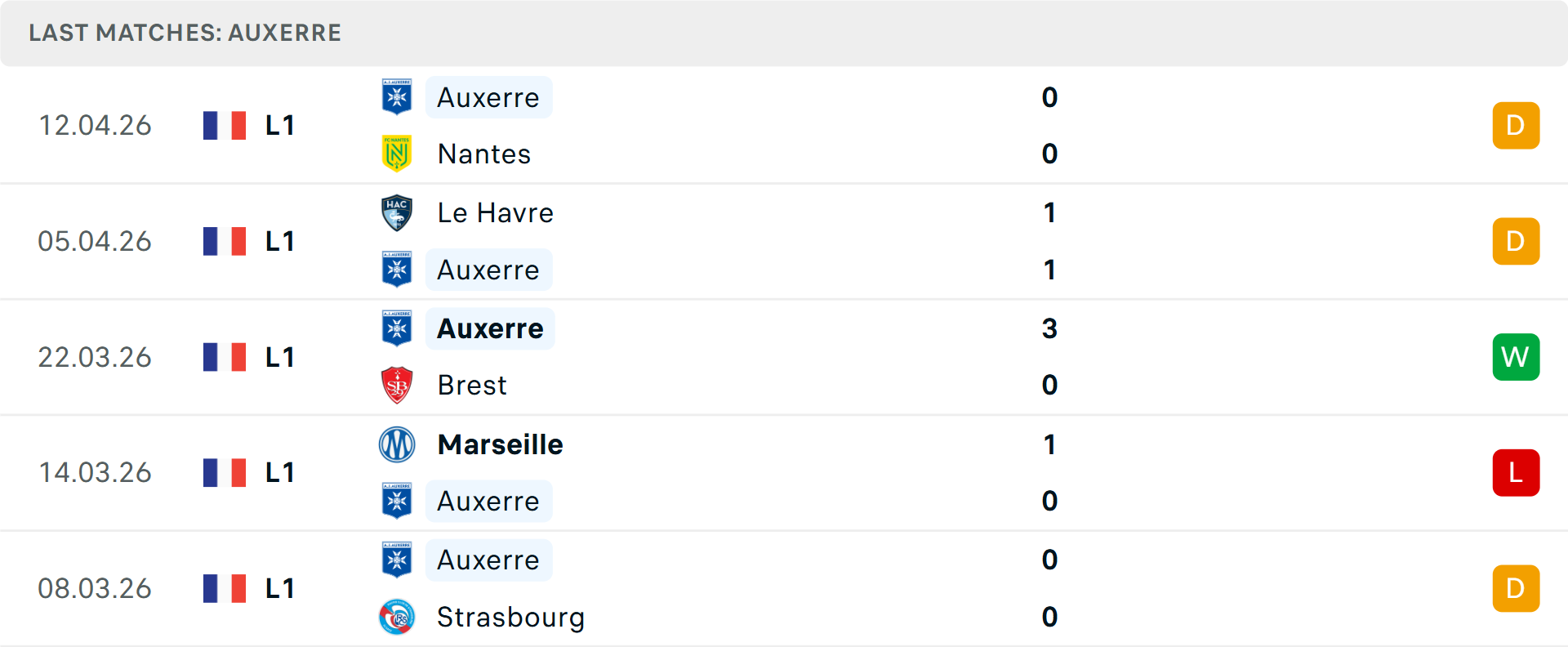Click the Nantes club crest
The width and height of the screenshot is (1568, 647).
(x=397, y=154)
